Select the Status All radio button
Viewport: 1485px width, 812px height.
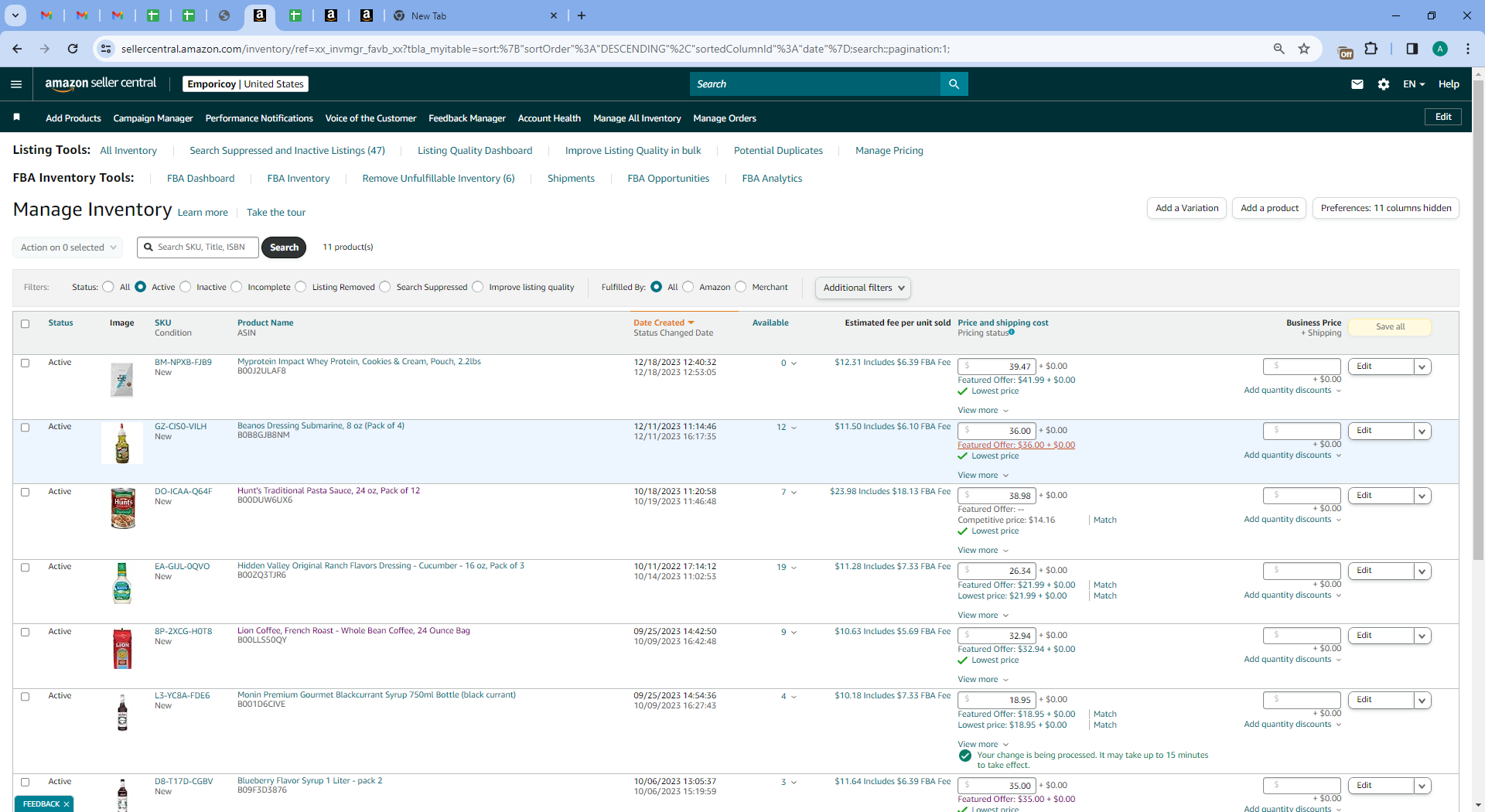[108, 287]
